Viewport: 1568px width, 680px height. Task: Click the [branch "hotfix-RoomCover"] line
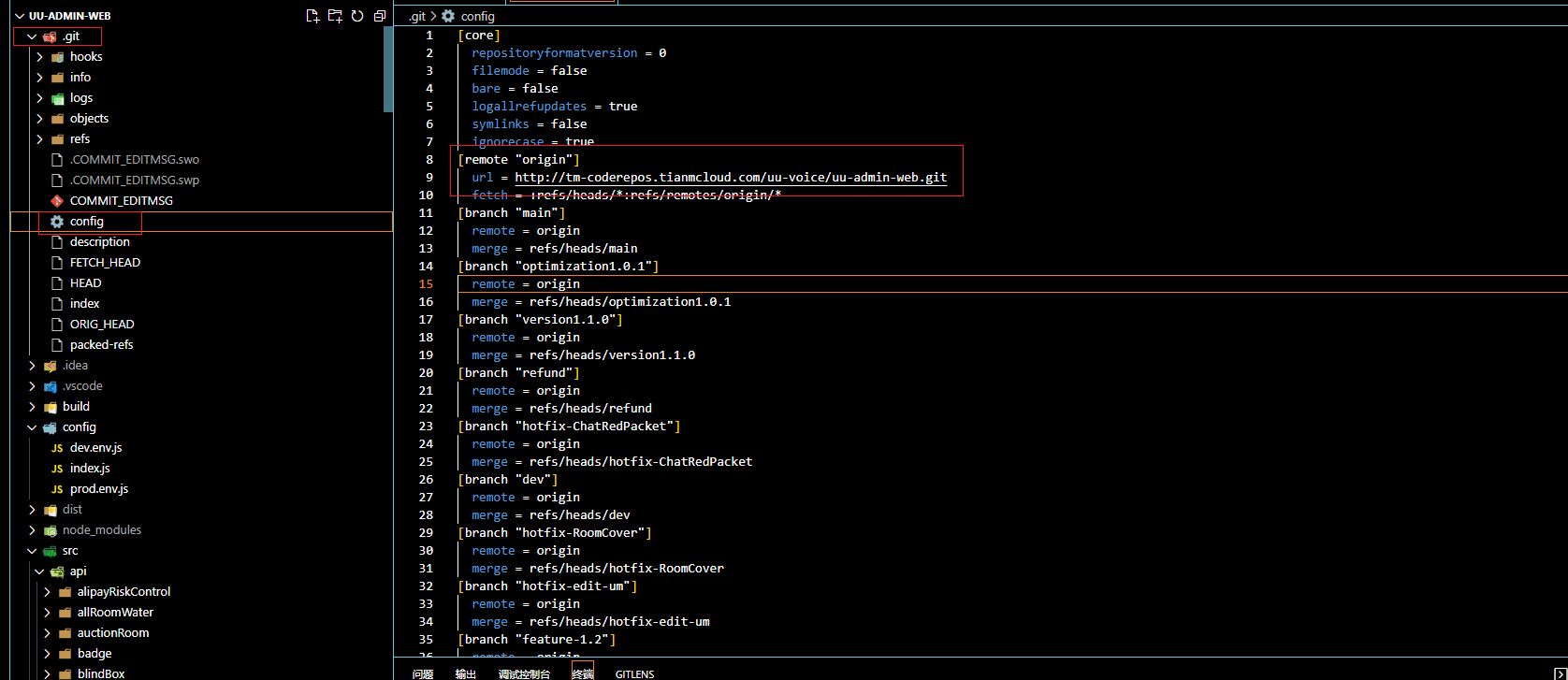coord(555,533)
